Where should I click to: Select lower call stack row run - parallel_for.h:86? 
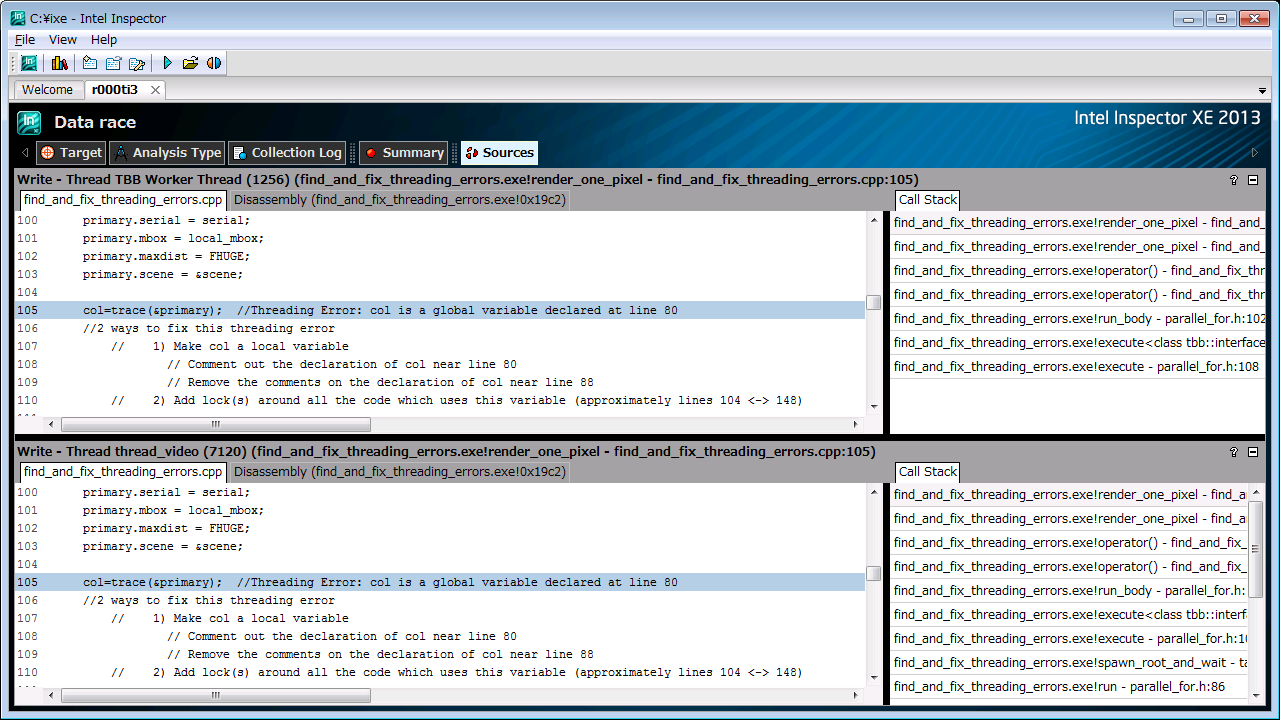click(1069, 687)
